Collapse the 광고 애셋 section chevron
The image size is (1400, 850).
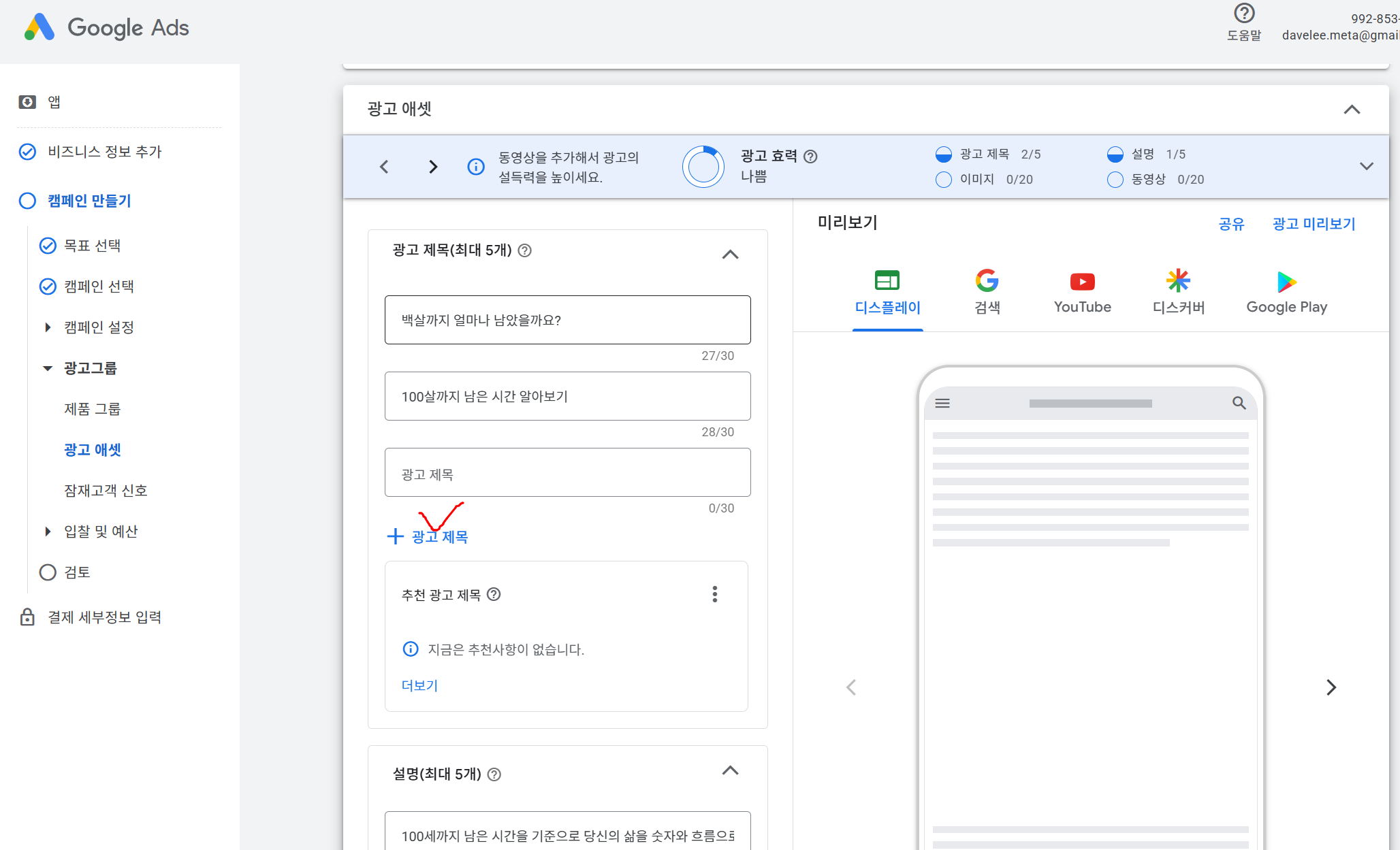click(x=1352, y=110)
